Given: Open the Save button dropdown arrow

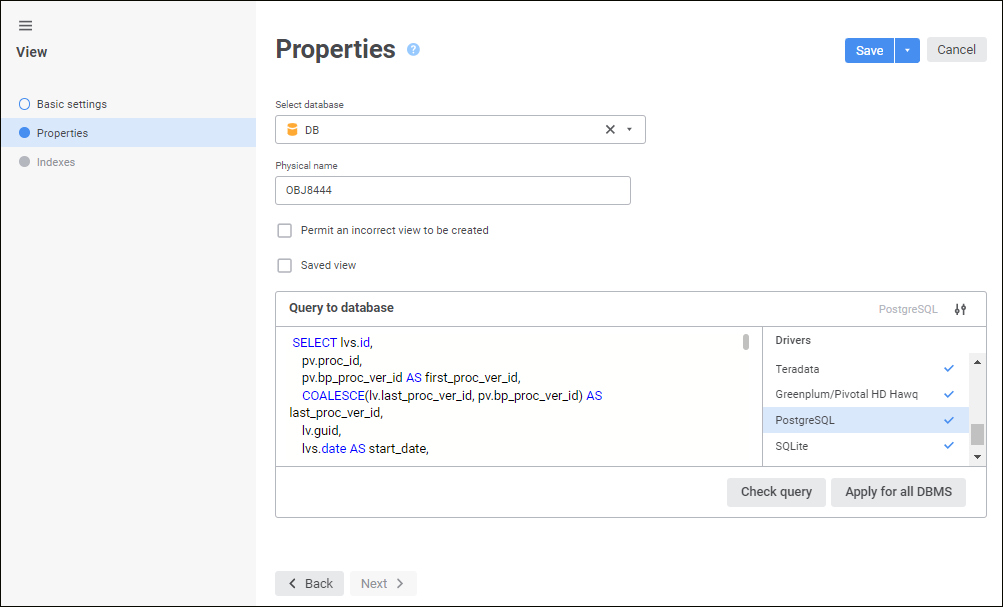Looking at the screenshot, I should (907, 50).
